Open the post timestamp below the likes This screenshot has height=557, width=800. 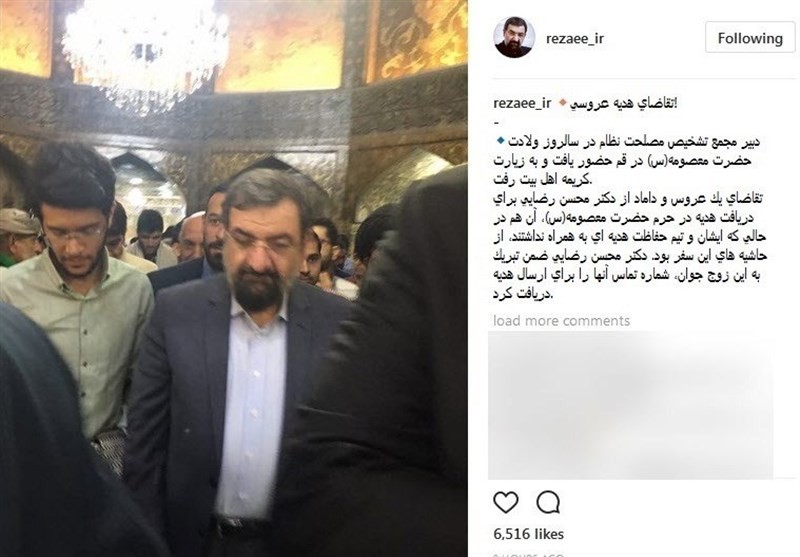[529, 554]
